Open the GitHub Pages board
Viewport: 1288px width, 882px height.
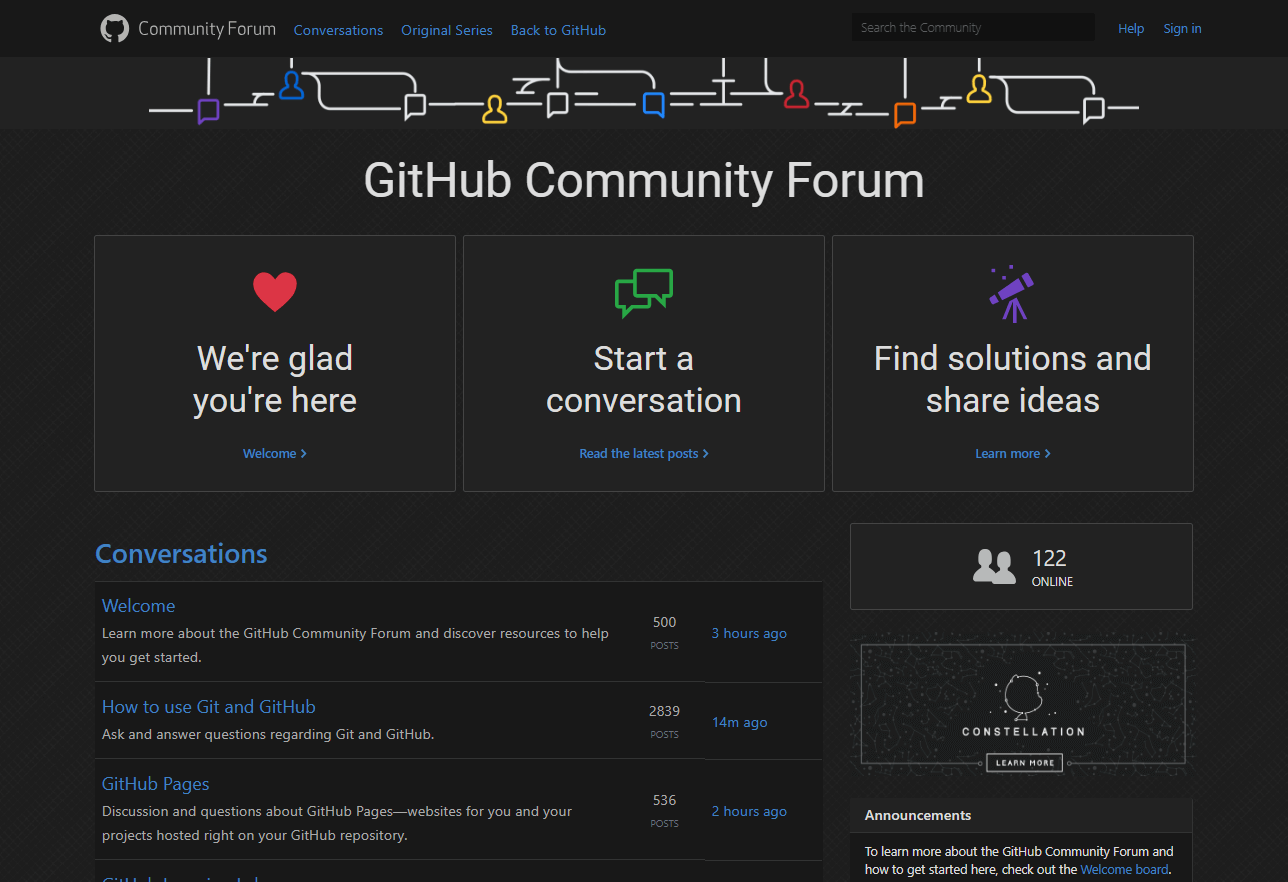156,784
